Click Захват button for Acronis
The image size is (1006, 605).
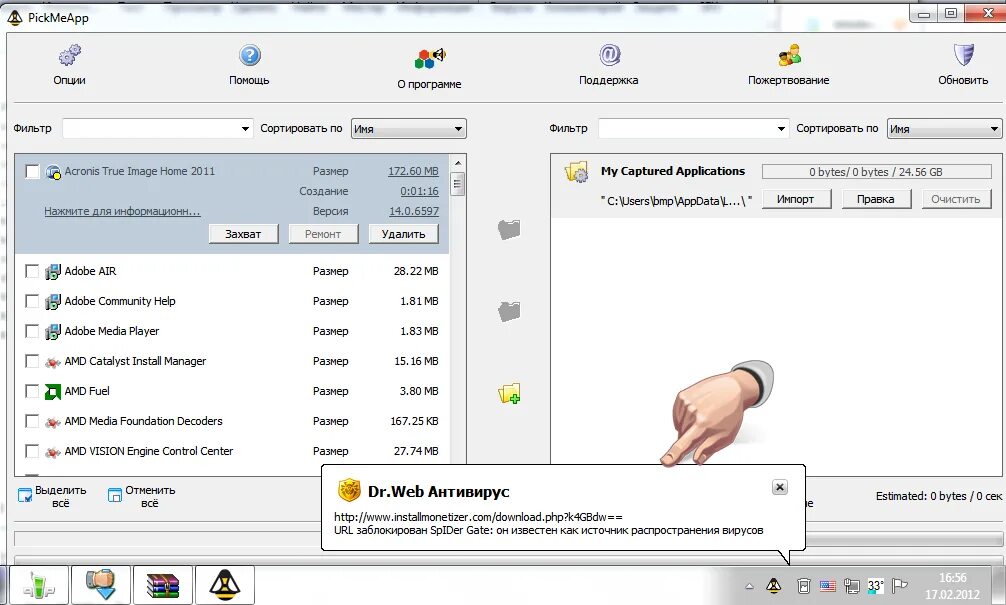243,234
